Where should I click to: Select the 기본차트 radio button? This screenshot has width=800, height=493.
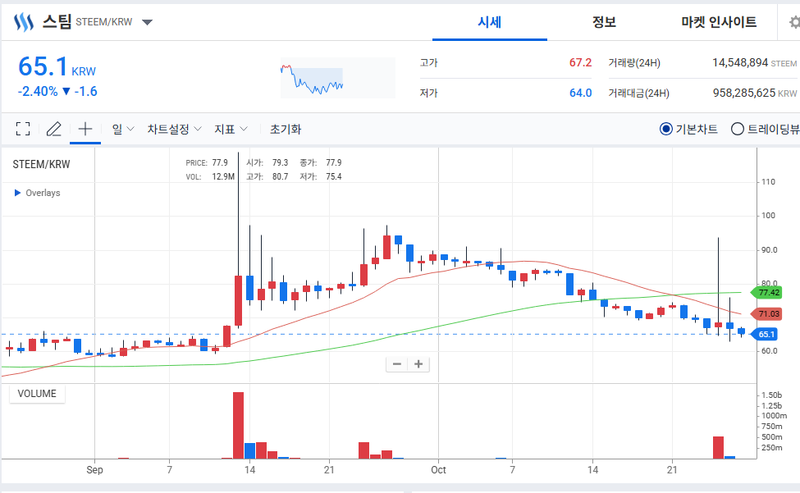[665, 129]
